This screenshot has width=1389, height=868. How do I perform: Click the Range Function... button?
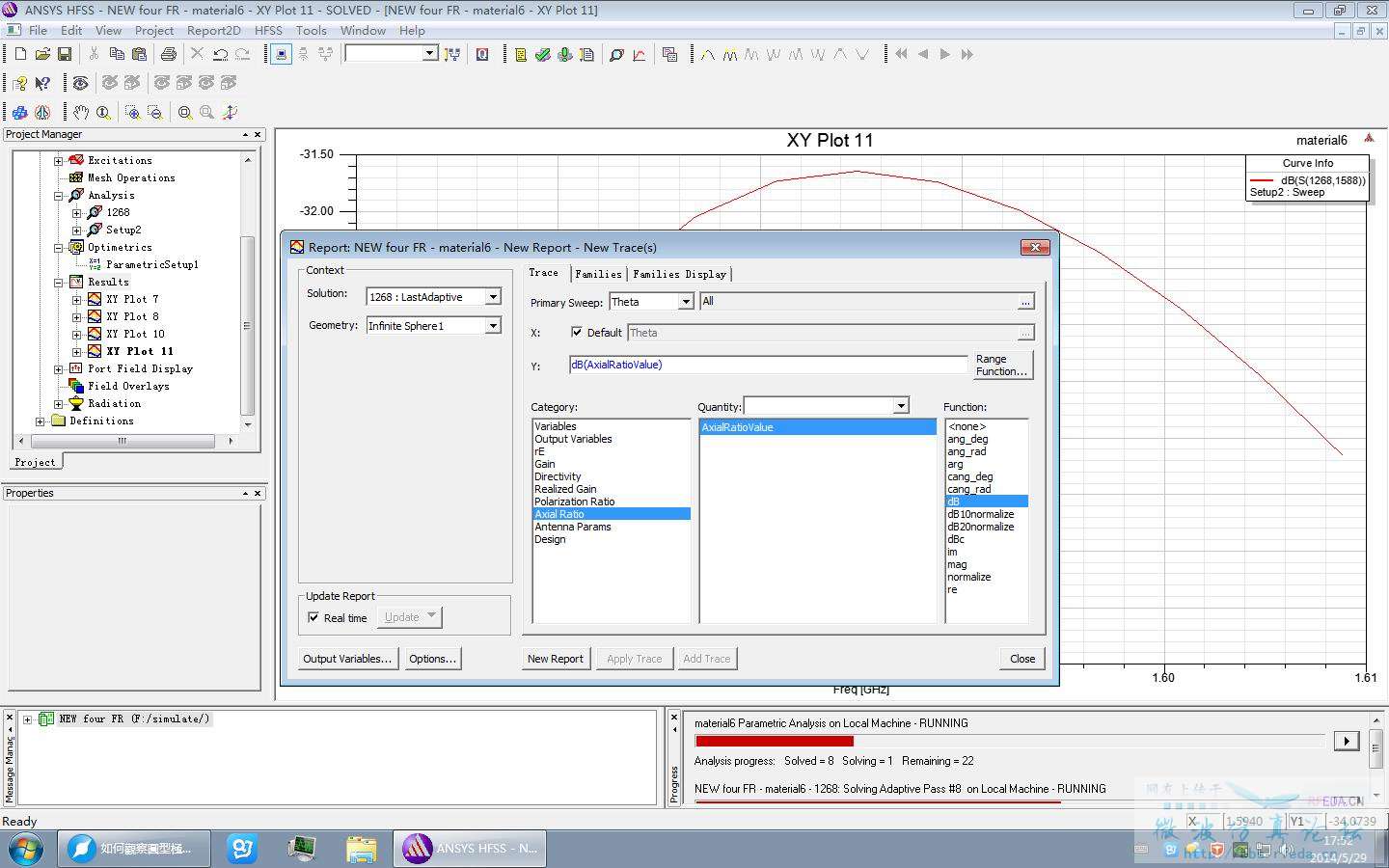point(1002,365)
